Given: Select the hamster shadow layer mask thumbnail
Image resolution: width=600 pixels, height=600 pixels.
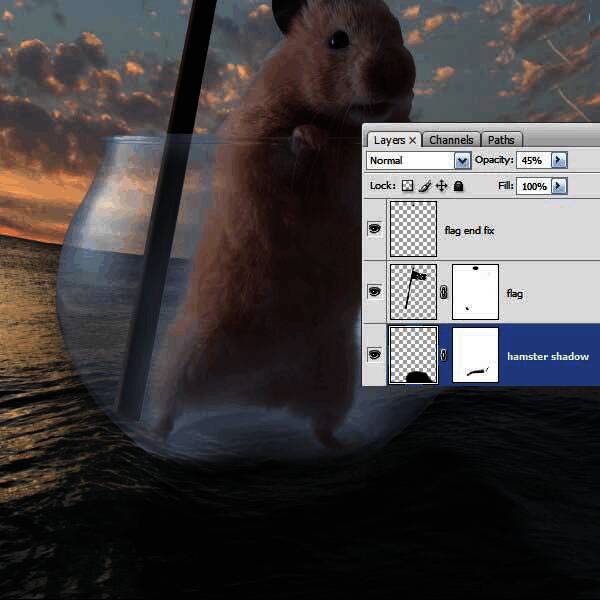Looking at the screenshot, I should [x=476, y=355].
